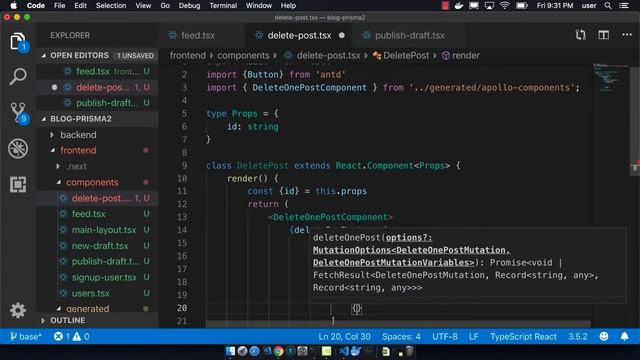The image size is (640, 360).
Task: Expand the backend folder
Action: (52, 135)
